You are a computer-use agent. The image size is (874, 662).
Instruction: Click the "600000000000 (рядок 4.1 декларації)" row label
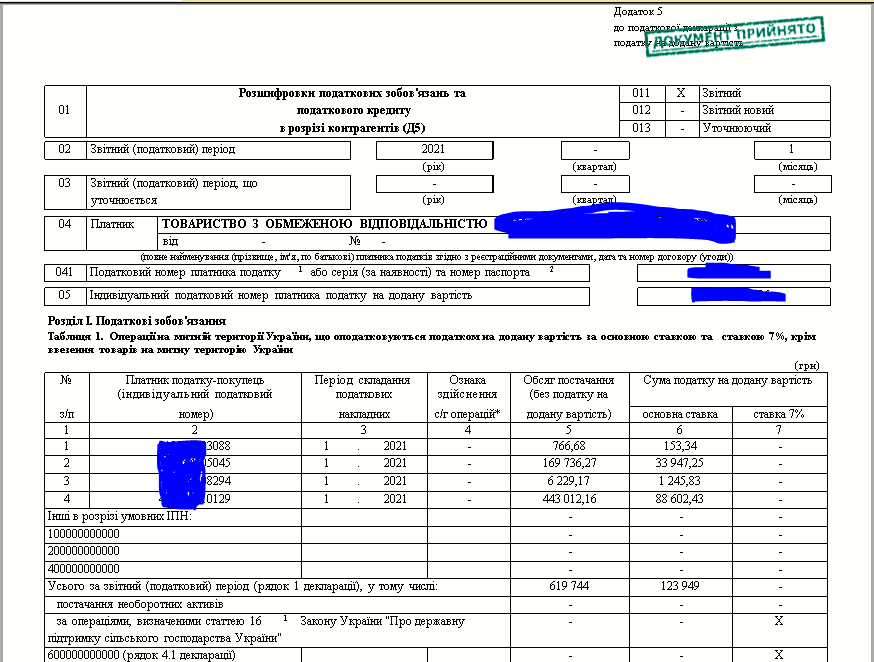(141, 655)
